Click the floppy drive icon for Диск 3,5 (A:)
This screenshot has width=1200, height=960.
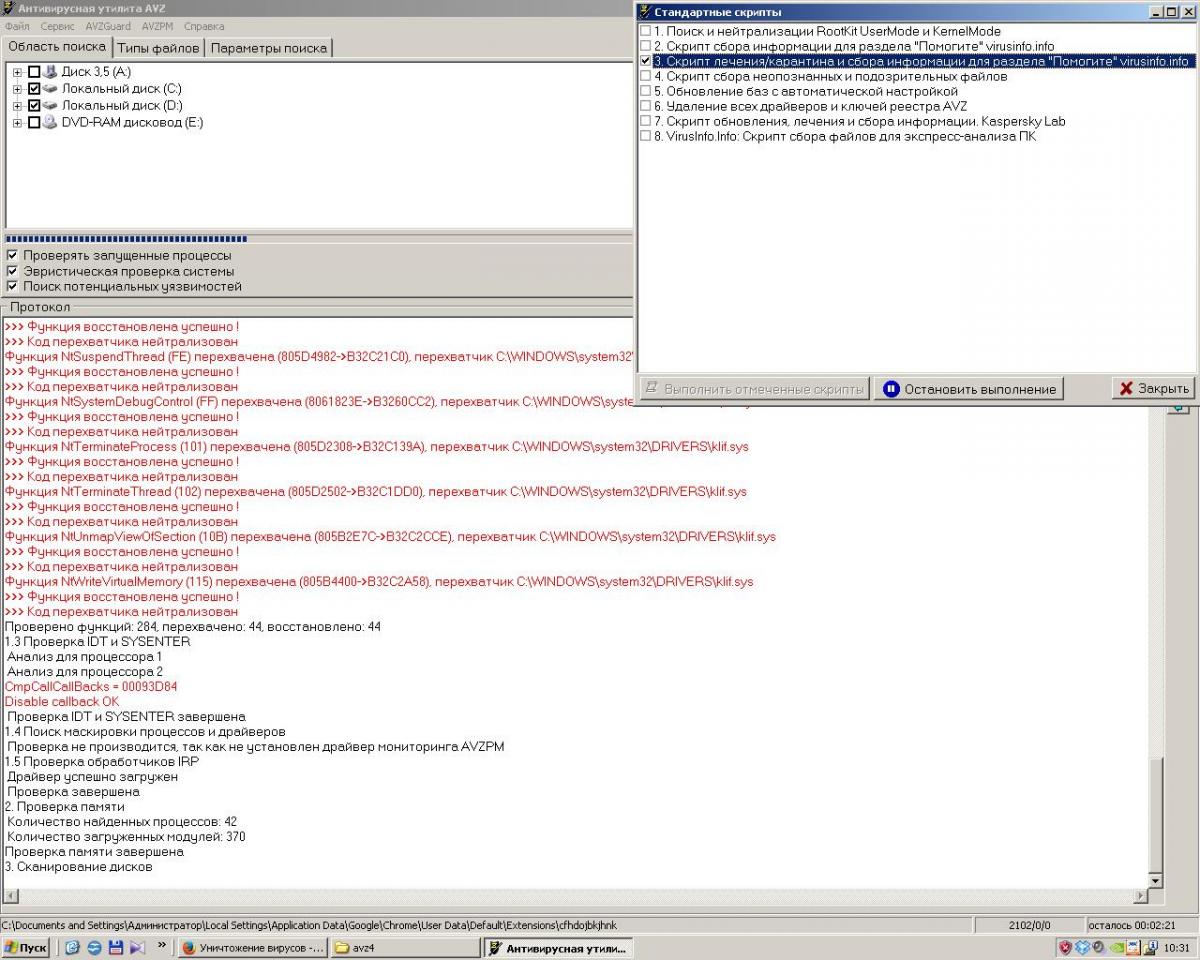pyautogui.click(x=50, y=72)
